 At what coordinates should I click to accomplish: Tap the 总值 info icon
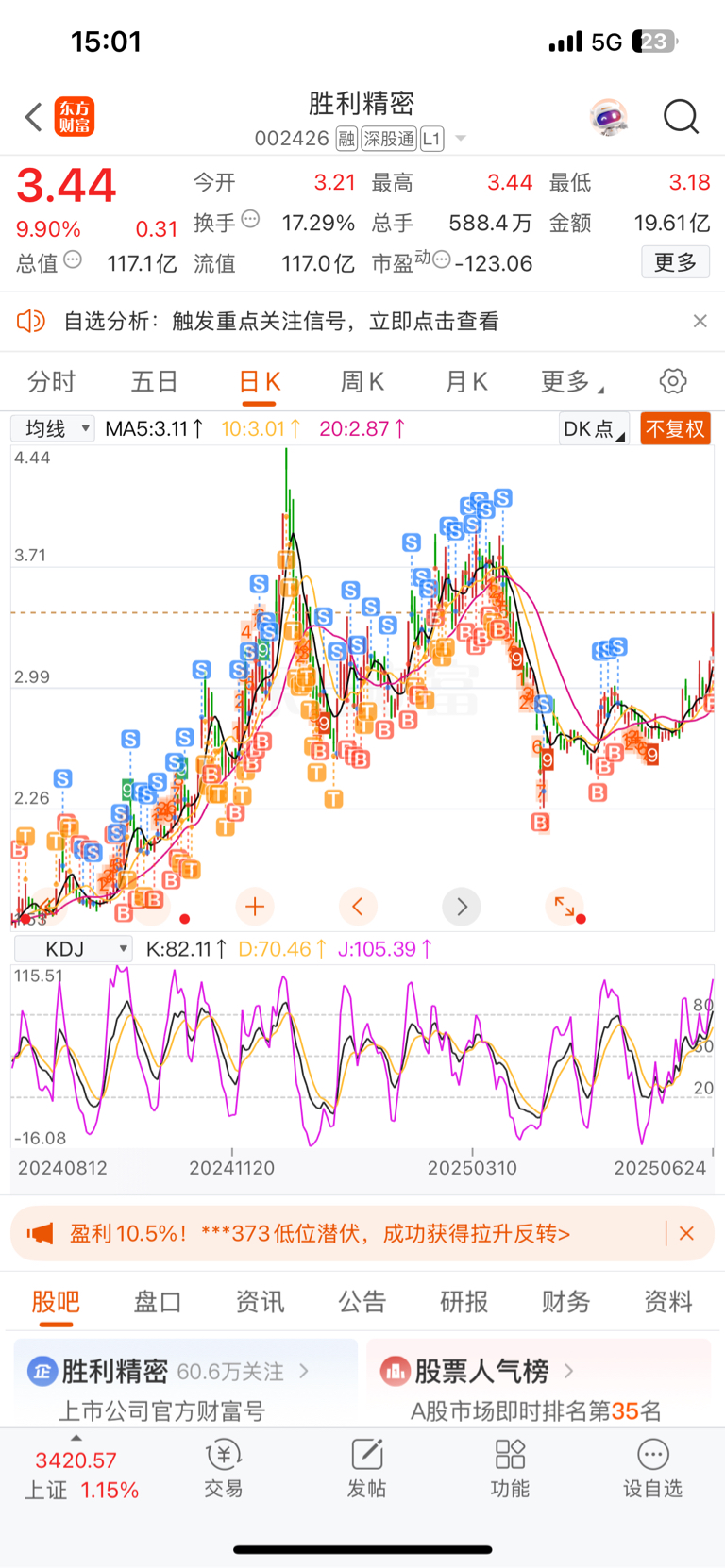[73, 259]
